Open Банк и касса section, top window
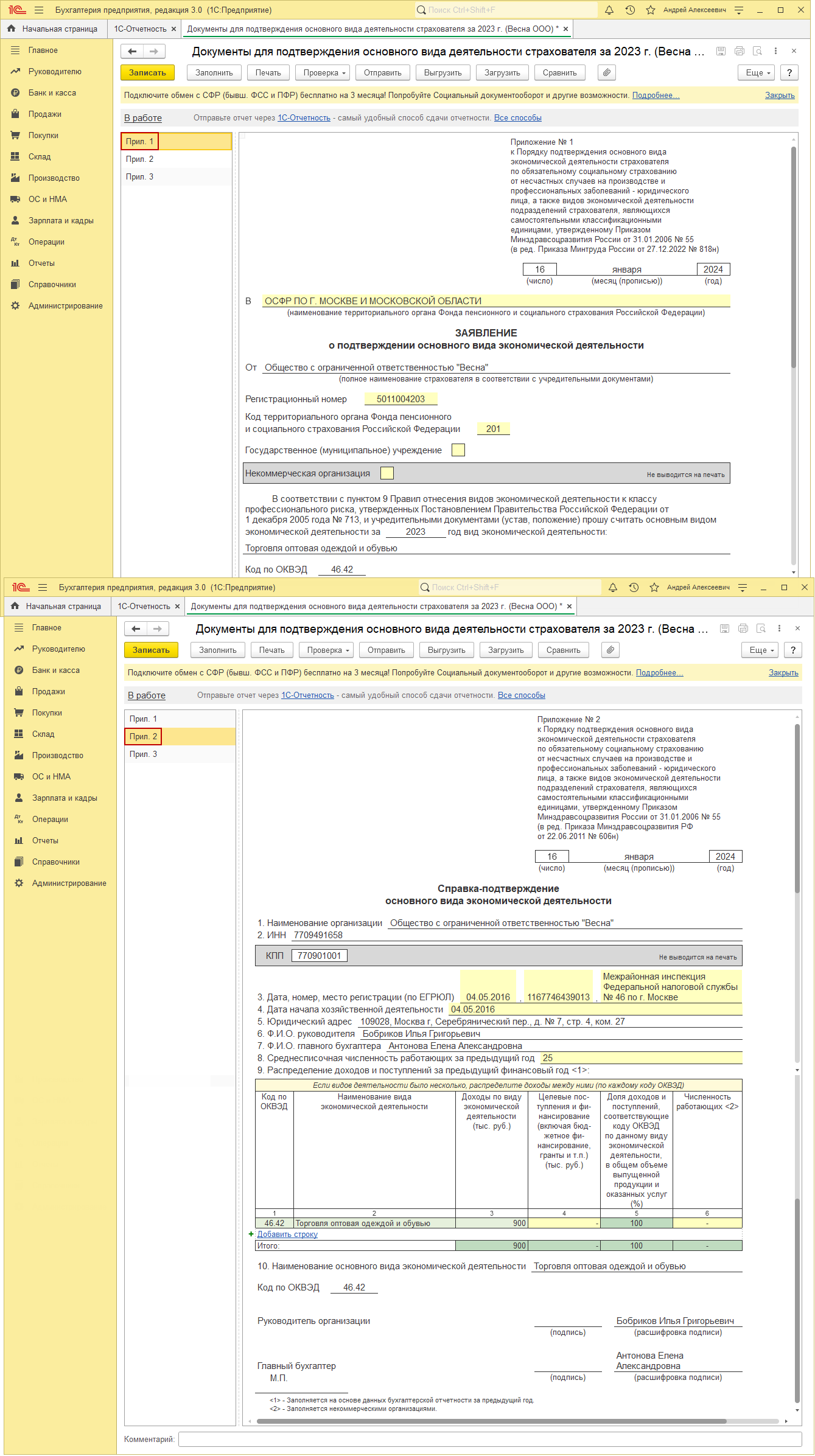The width and height of the screenshot is (815, 1456). (52, 92)
